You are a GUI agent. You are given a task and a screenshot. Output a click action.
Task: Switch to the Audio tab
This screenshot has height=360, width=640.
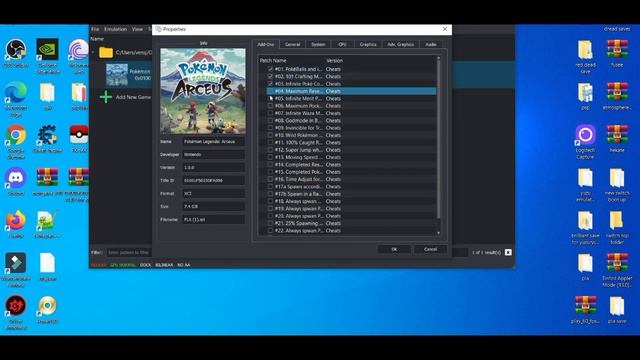coord(431,44)
